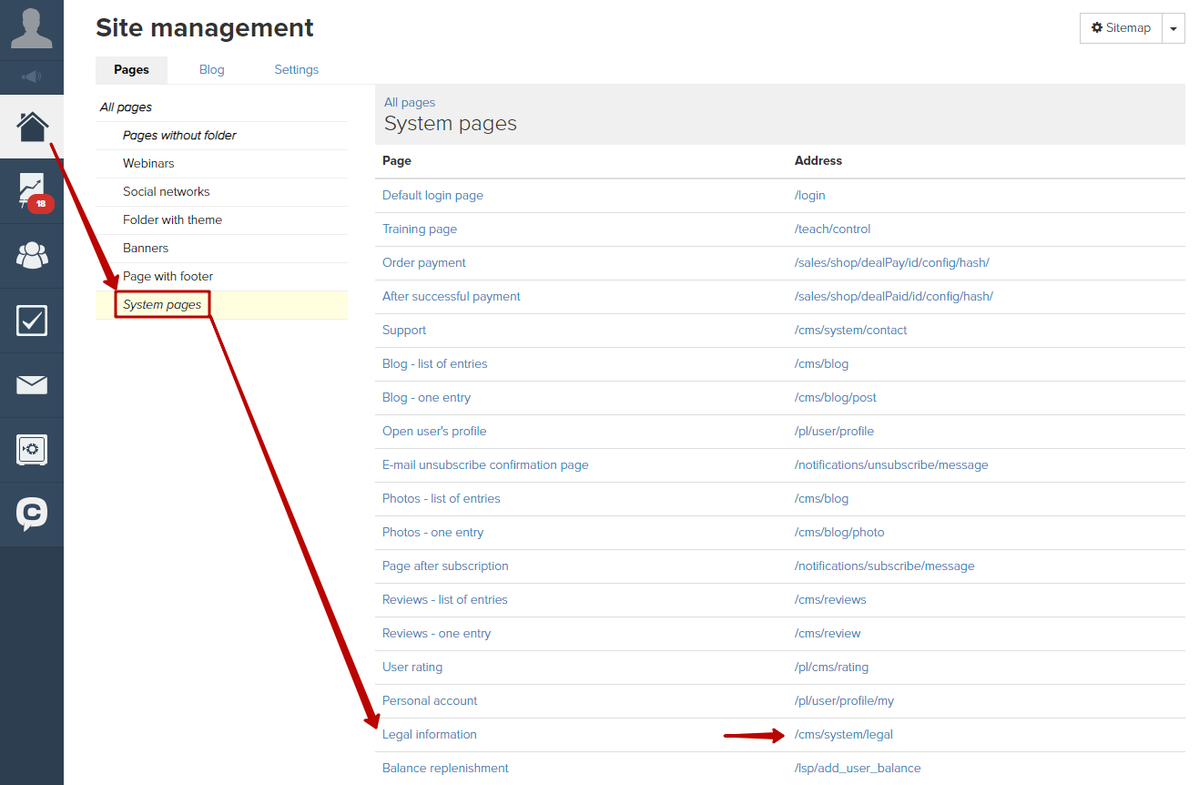Click the /cms/system/contact address
Screen dimensions: 1199x785
click(850, 330)
